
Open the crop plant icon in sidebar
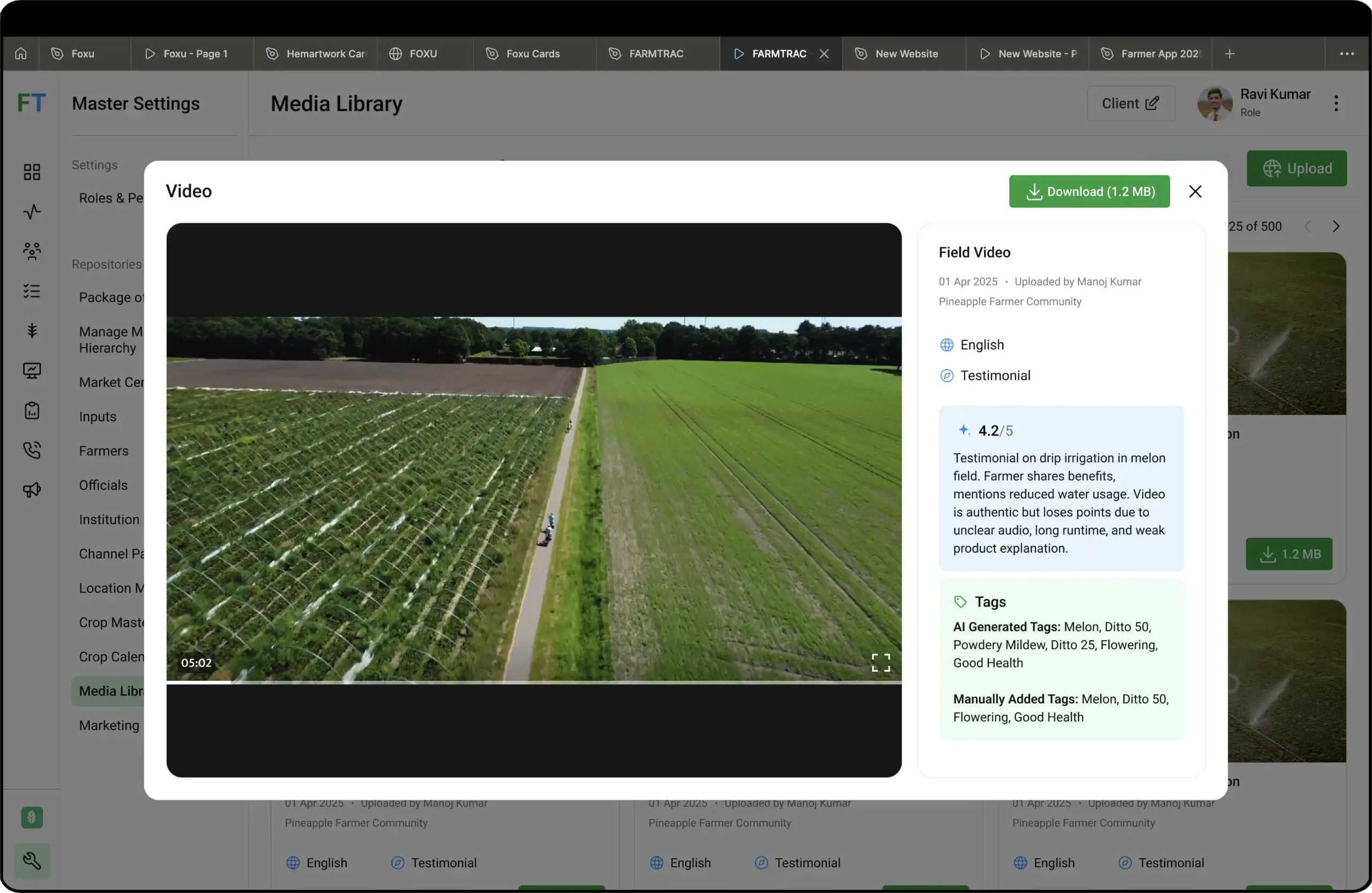coord(32,331)
